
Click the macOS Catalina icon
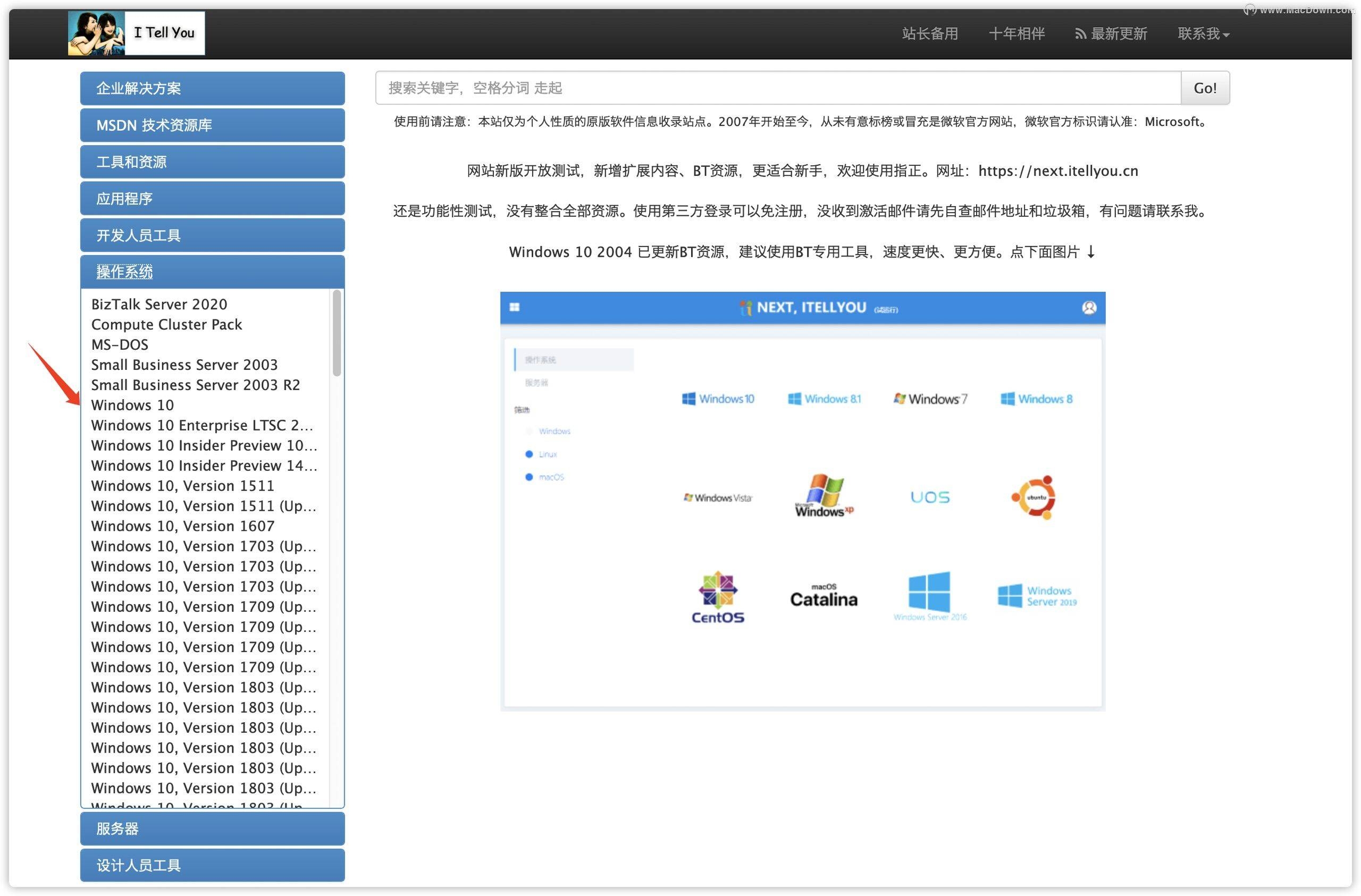point(823,597)
